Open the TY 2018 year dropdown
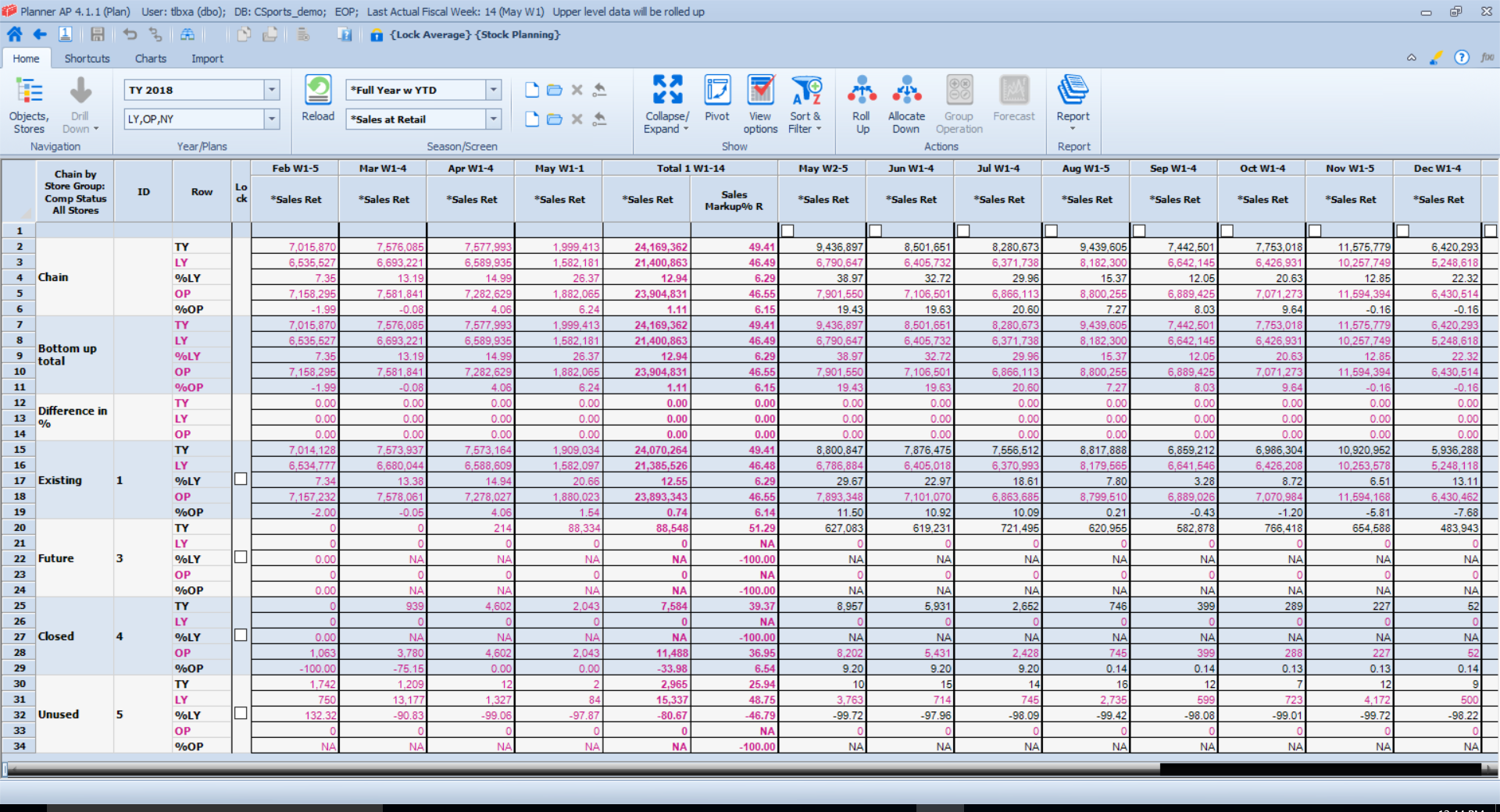 pos(272,90)
